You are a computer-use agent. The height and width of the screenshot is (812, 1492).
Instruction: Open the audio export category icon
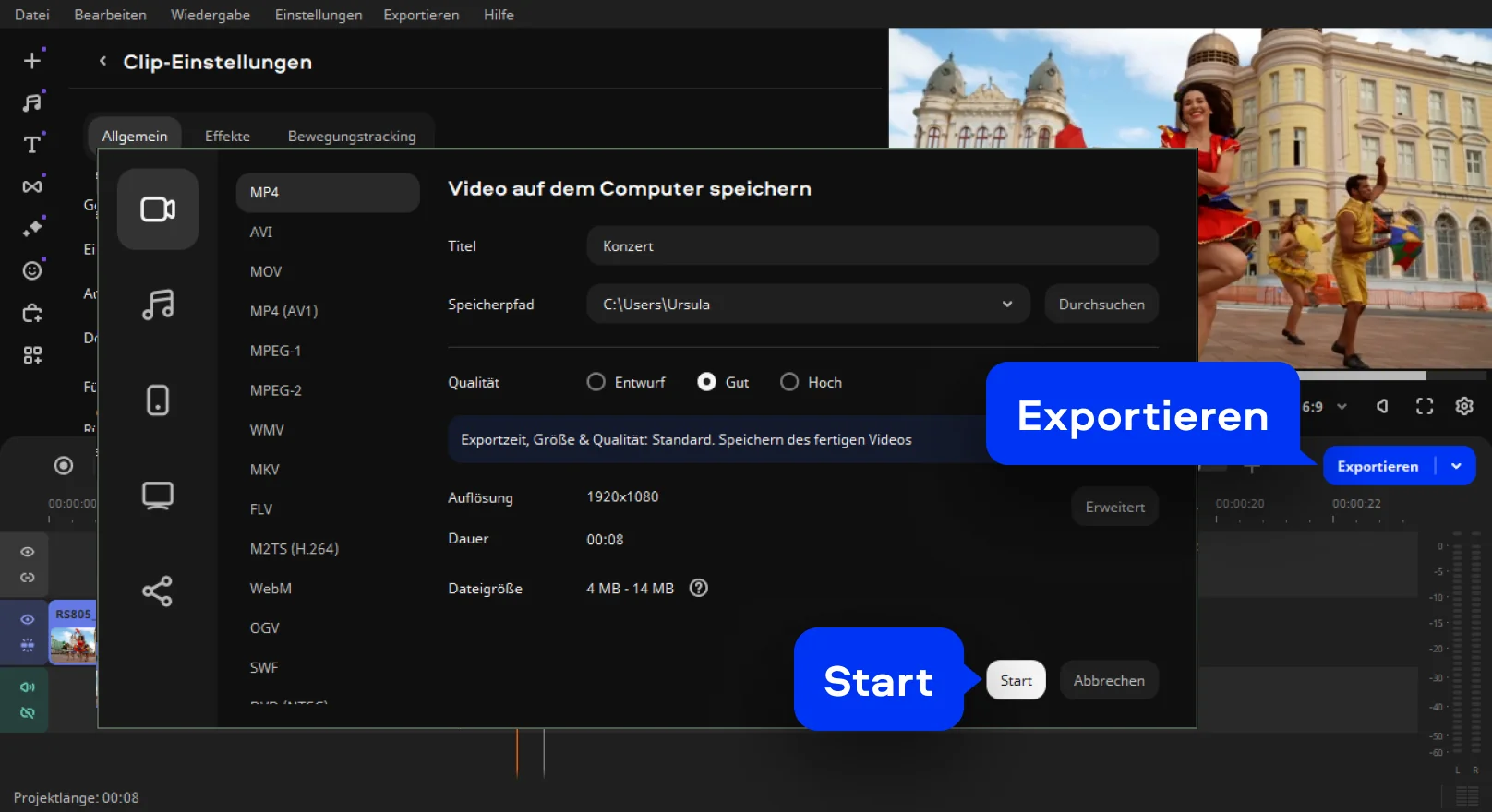coord(158,304)
